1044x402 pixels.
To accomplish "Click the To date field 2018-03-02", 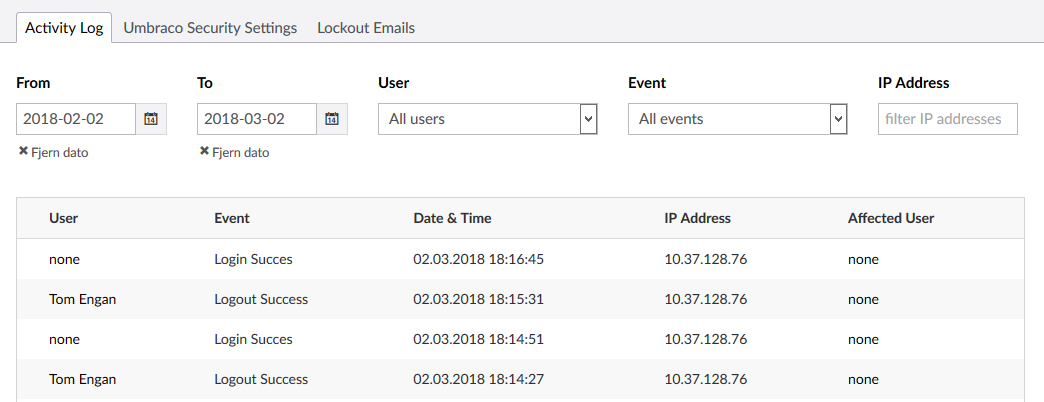I will [257, 119].
